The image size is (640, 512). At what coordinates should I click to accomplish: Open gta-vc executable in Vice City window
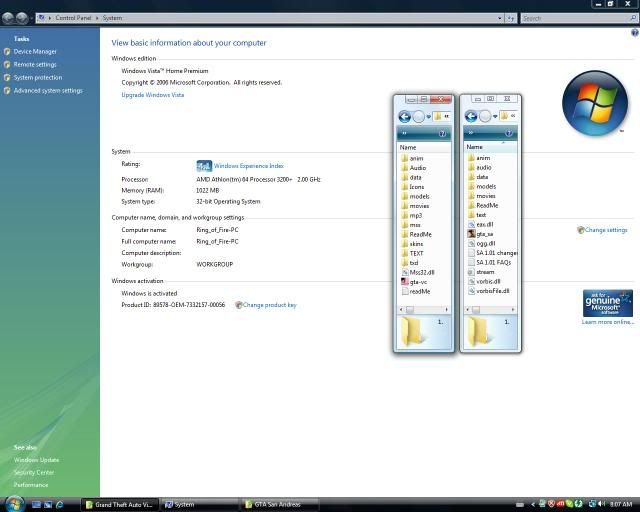click(414, 282)
